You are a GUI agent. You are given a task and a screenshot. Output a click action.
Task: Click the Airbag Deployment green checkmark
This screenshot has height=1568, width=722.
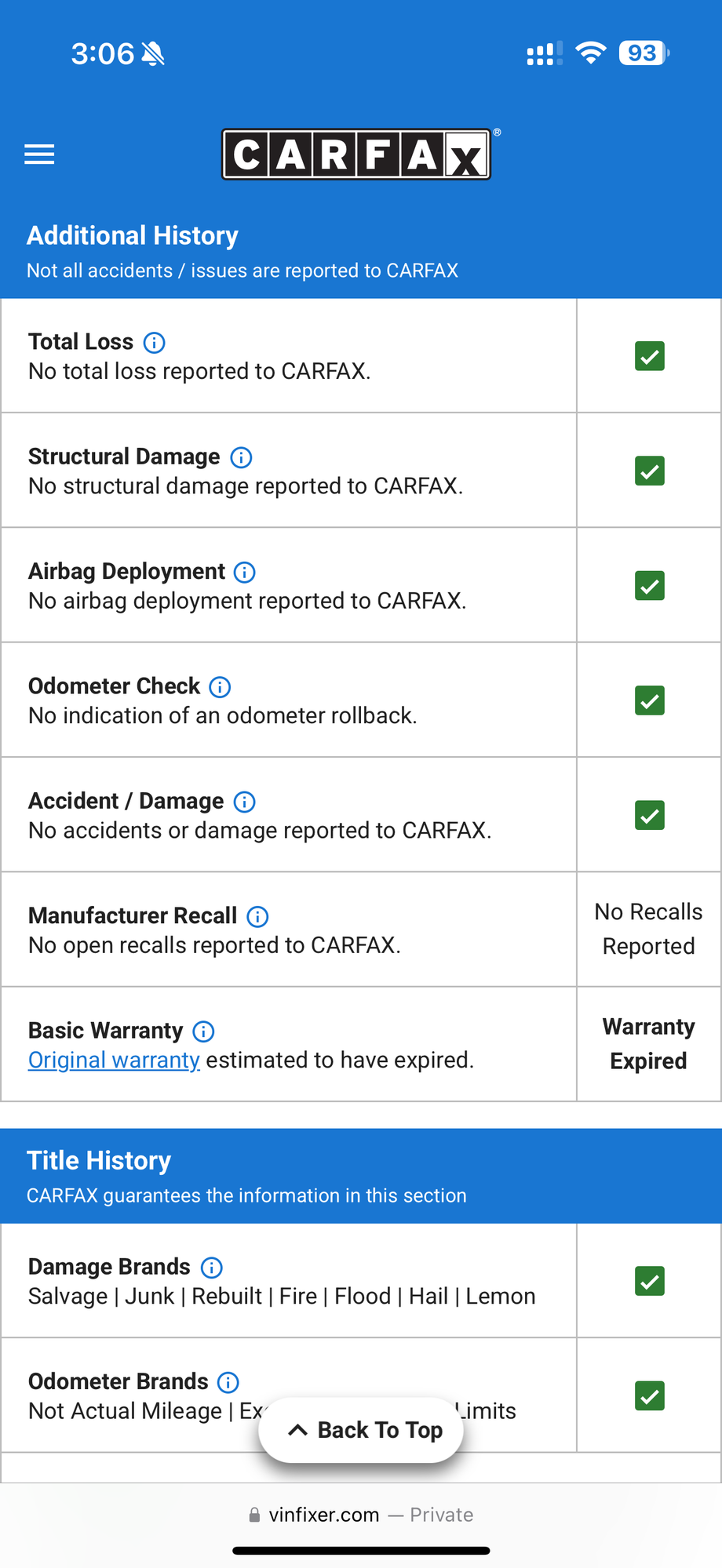pos(650,586)
